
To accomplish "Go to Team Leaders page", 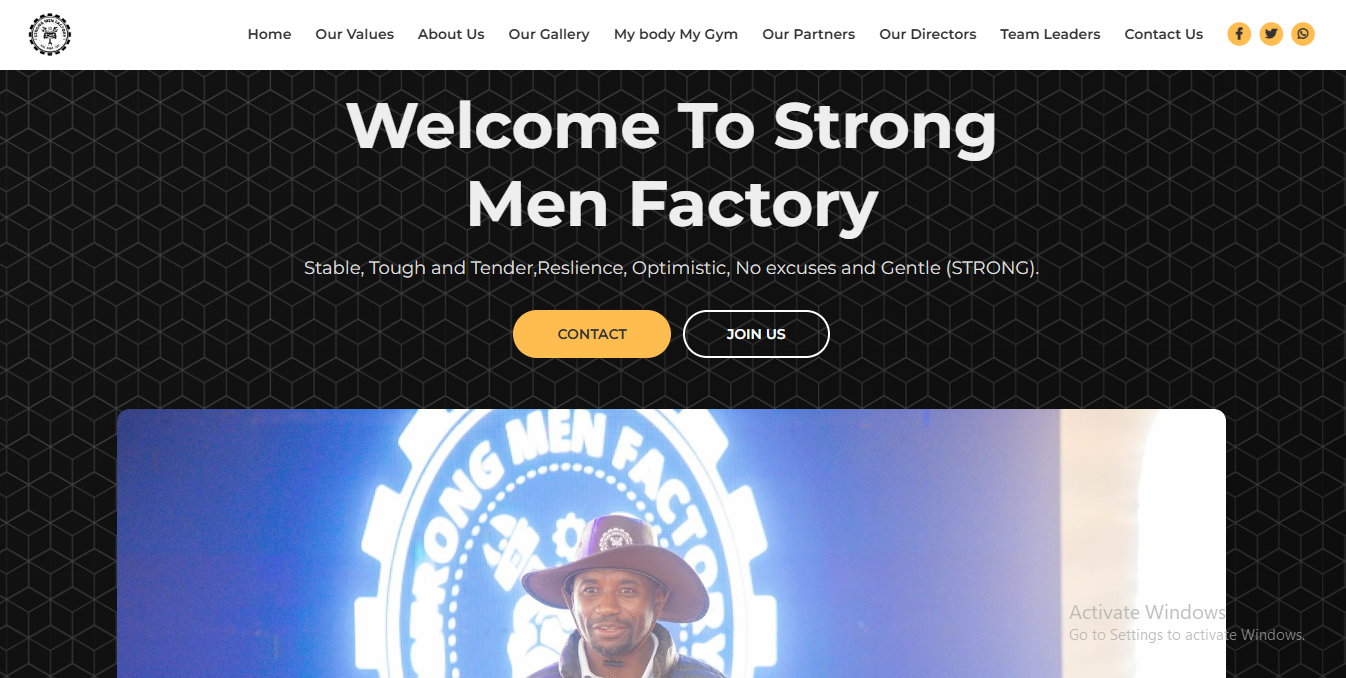I will point(1050,34).
